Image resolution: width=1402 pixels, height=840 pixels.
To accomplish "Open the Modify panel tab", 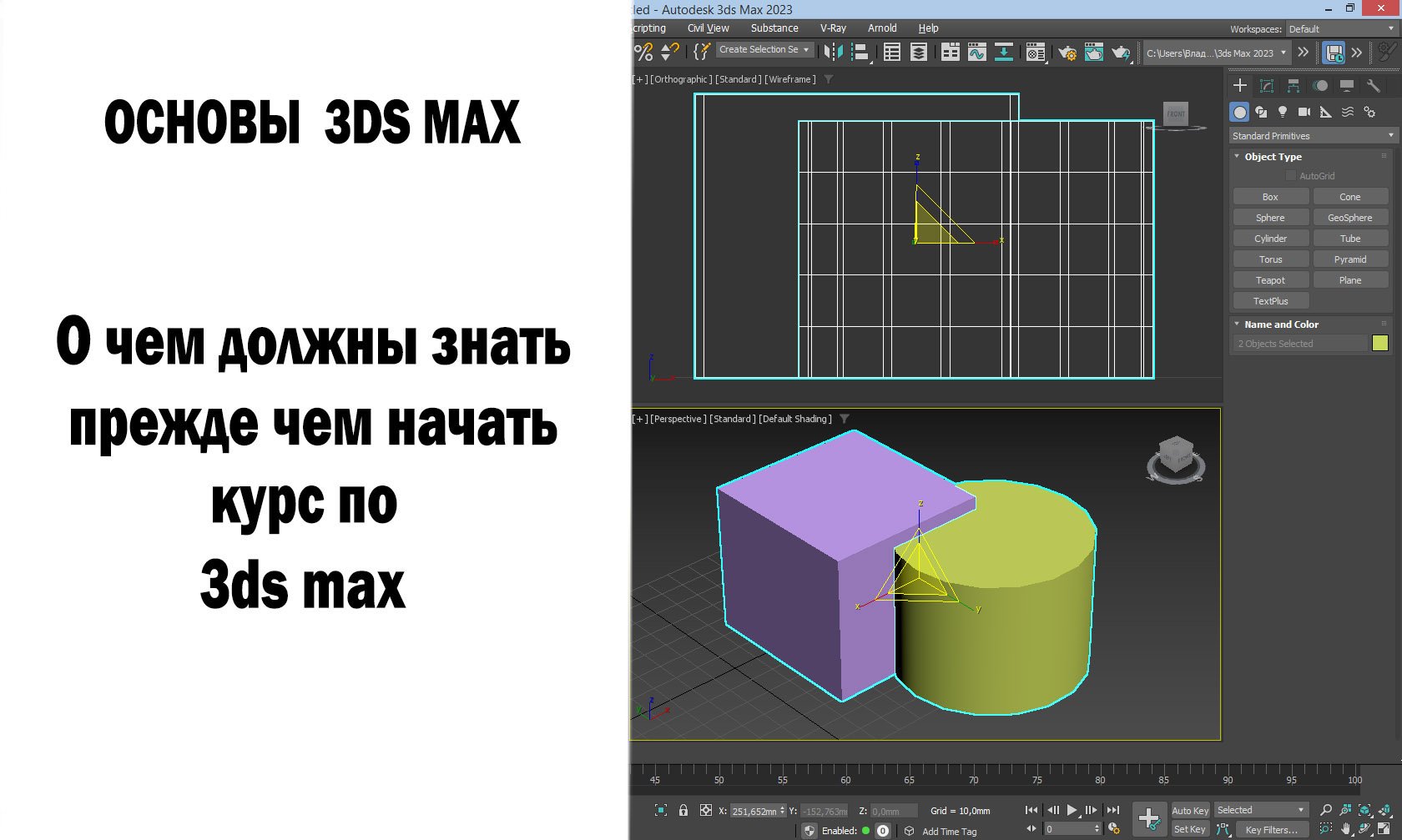I will tap(1267, 86).
